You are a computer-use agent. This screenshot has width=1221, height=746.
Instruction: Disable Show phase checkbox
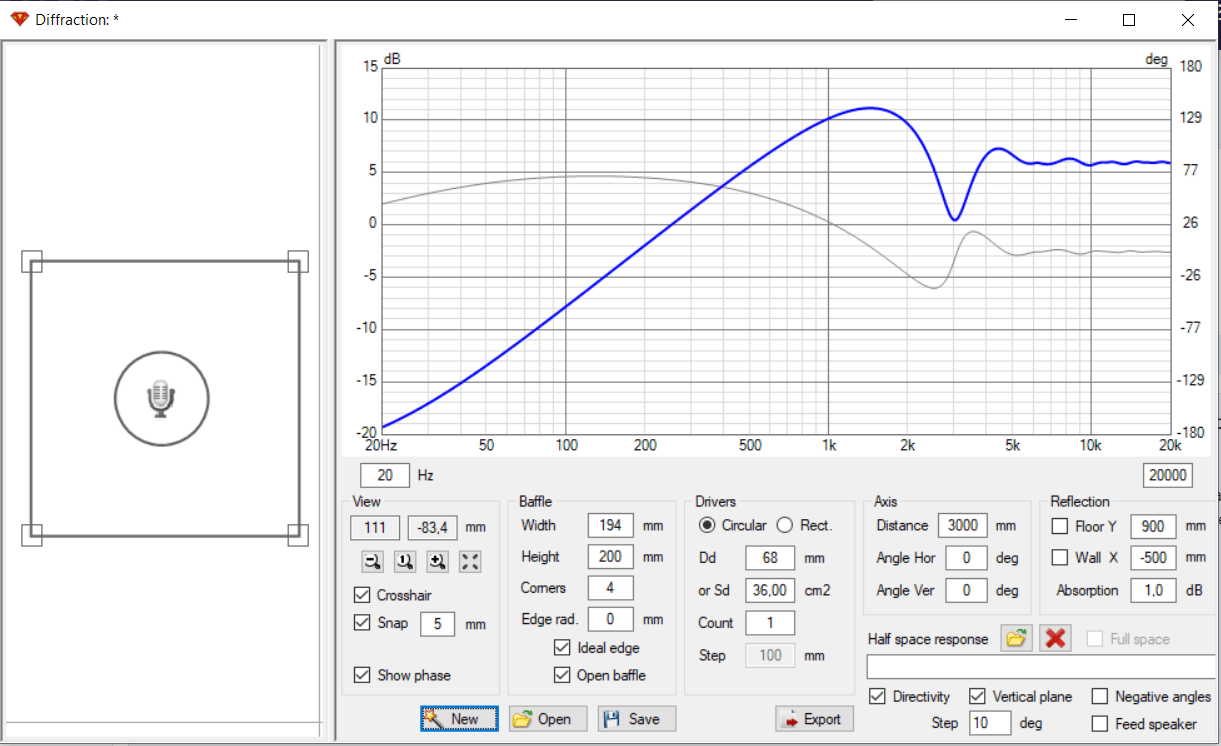[x=362, y=675]
